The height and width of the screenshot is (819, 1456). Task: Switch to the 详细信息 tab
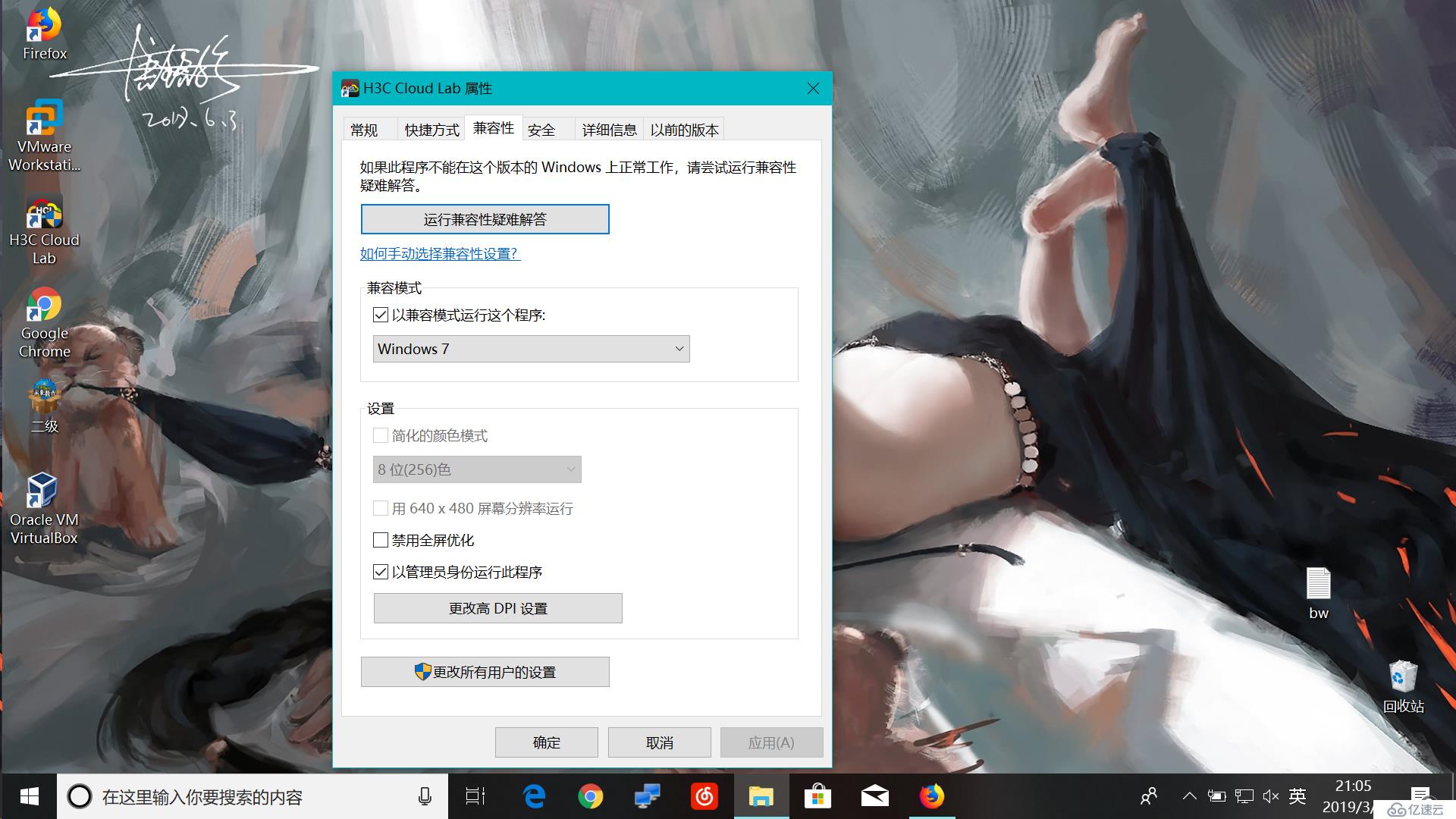[610, 130]
